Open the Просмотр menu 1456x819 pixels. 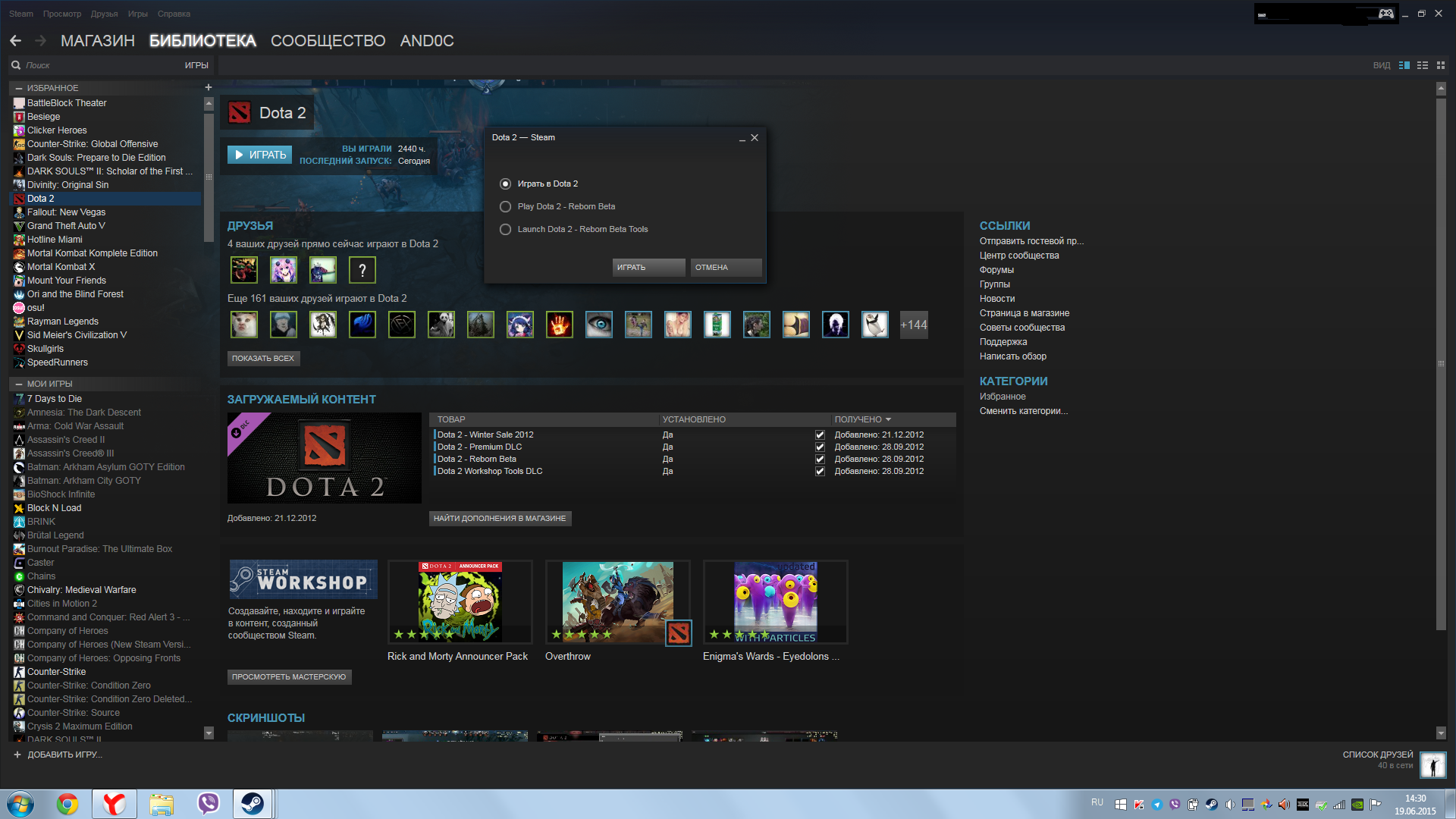62,14
